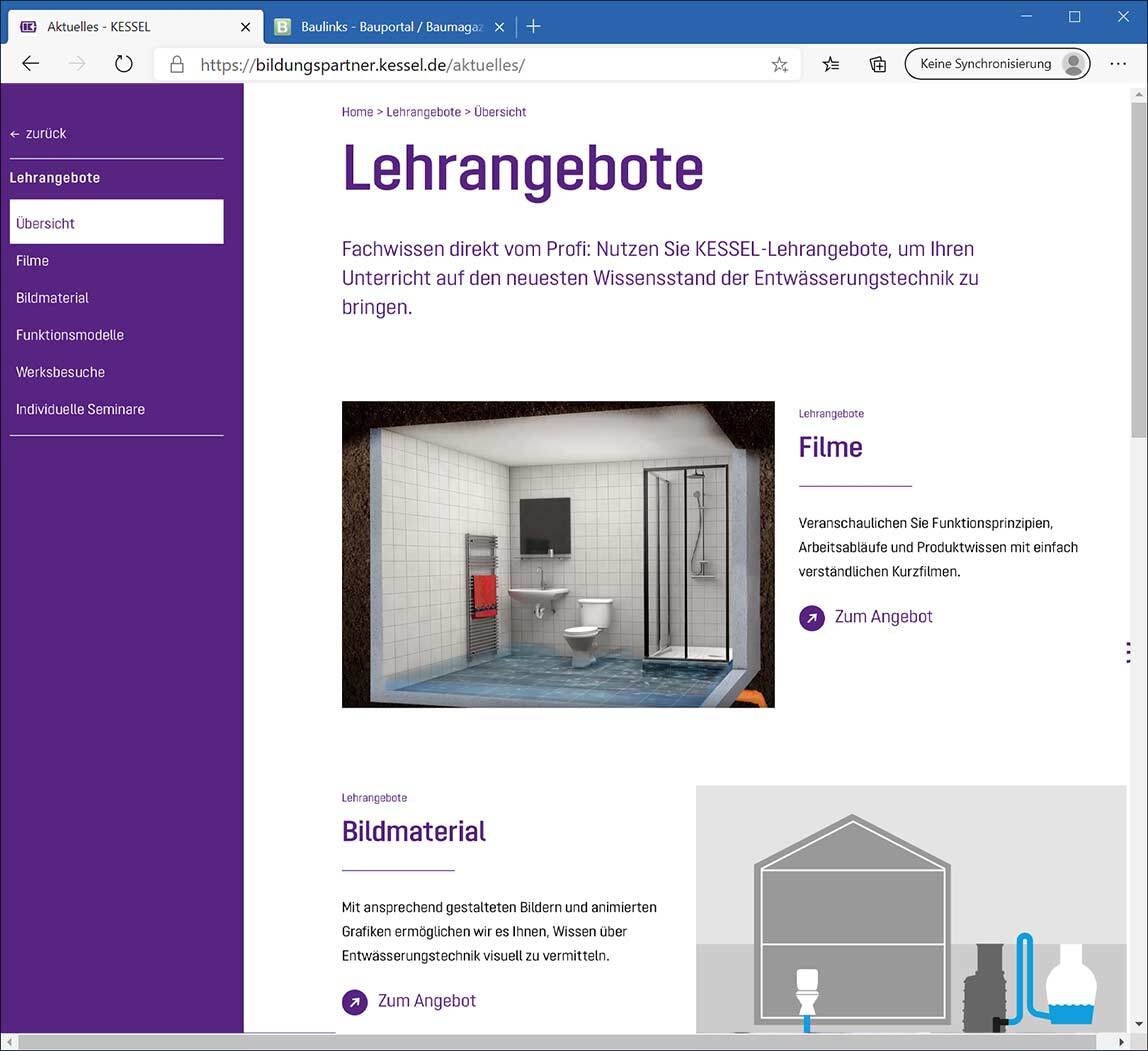Open the favorites list icon
The height and width of the screenshot is (1051, 1148).
click(831, 64)
